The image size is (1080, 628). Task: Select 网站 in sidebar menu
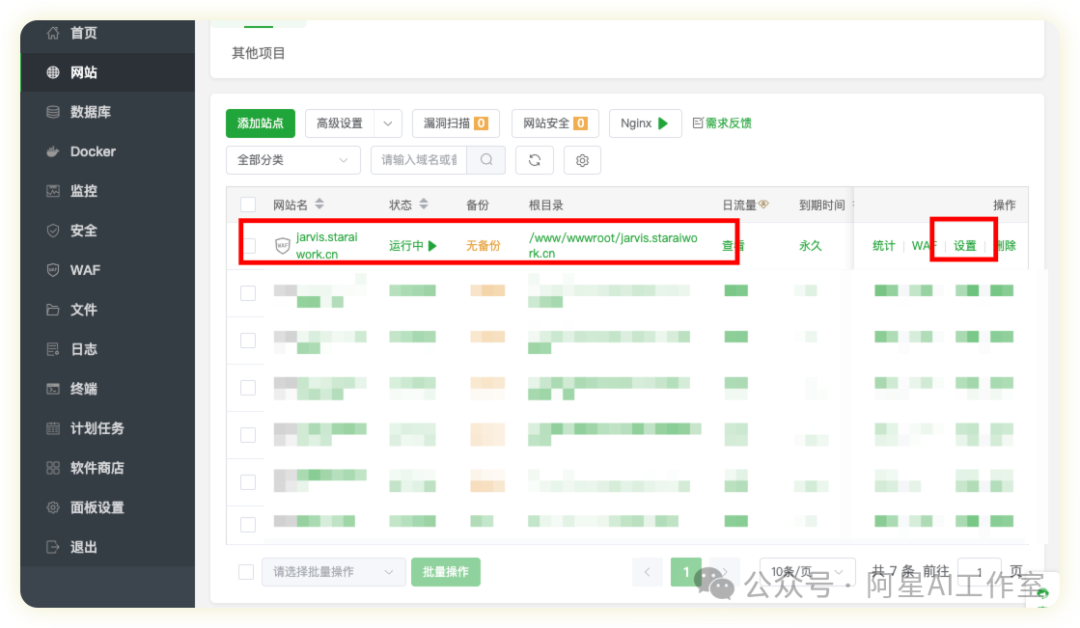pos(107,72)
